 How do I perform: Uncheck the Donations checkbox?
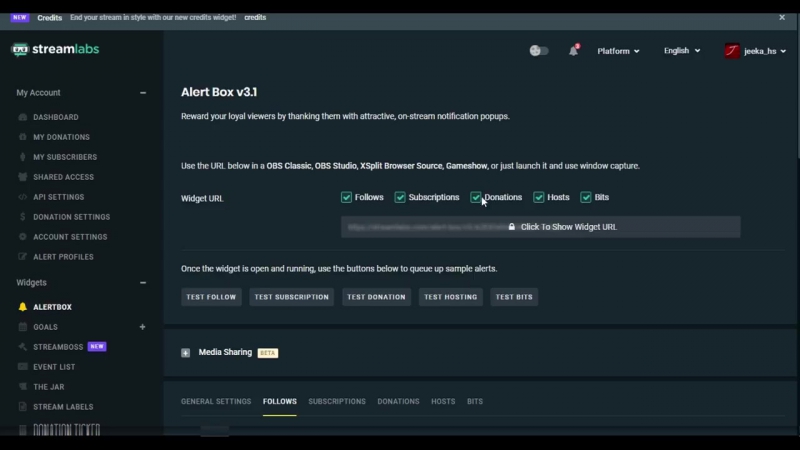coord(476,197)
